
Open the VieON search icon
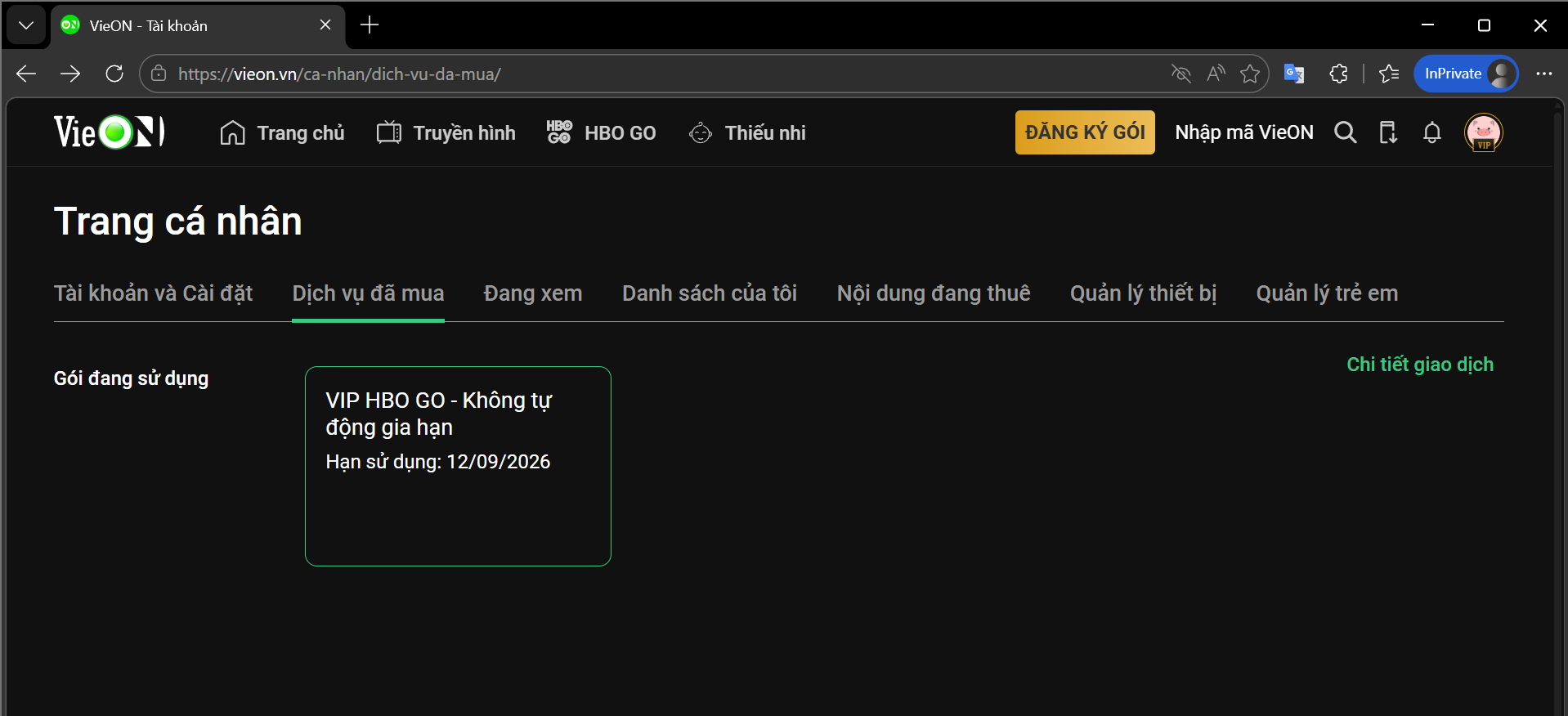1345,132
